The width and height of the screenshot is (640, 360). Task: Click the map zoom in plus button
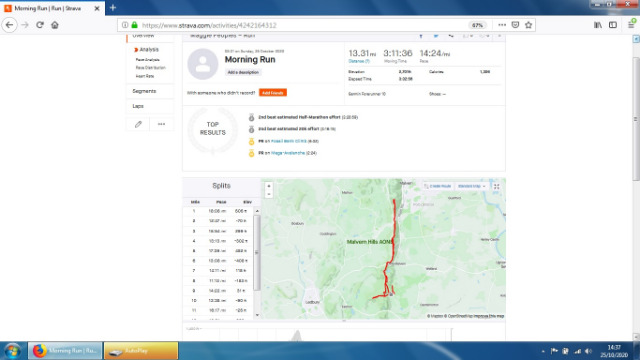[269, 186]
